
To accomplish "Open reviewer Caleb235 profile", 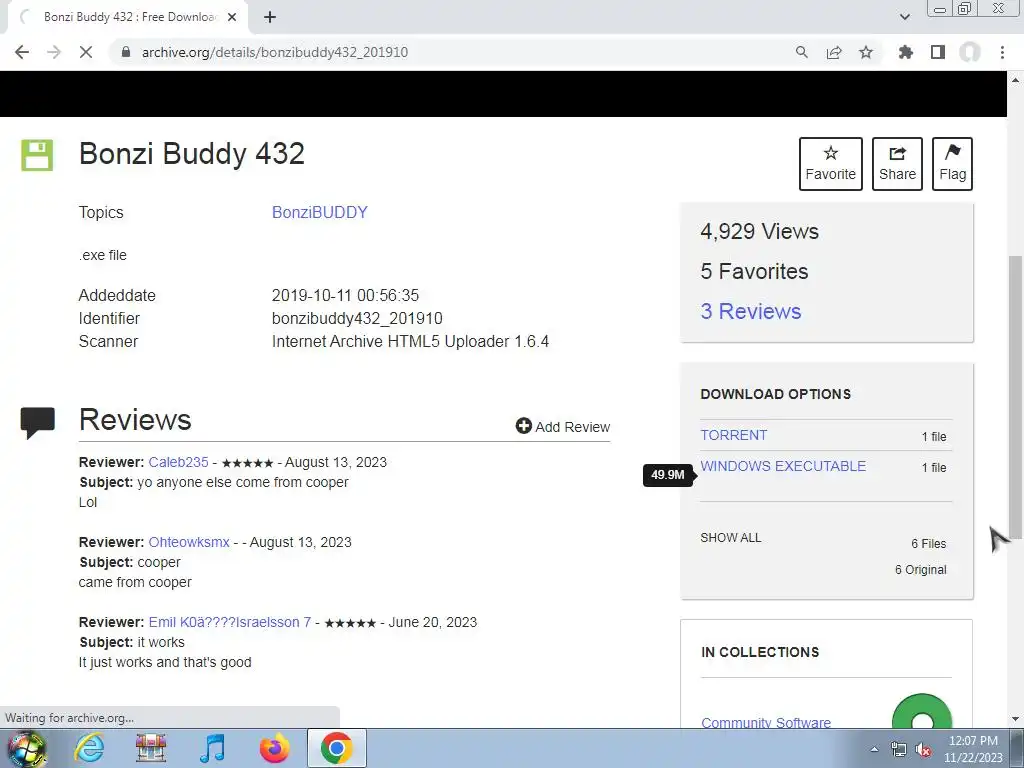I will (178, 462).
